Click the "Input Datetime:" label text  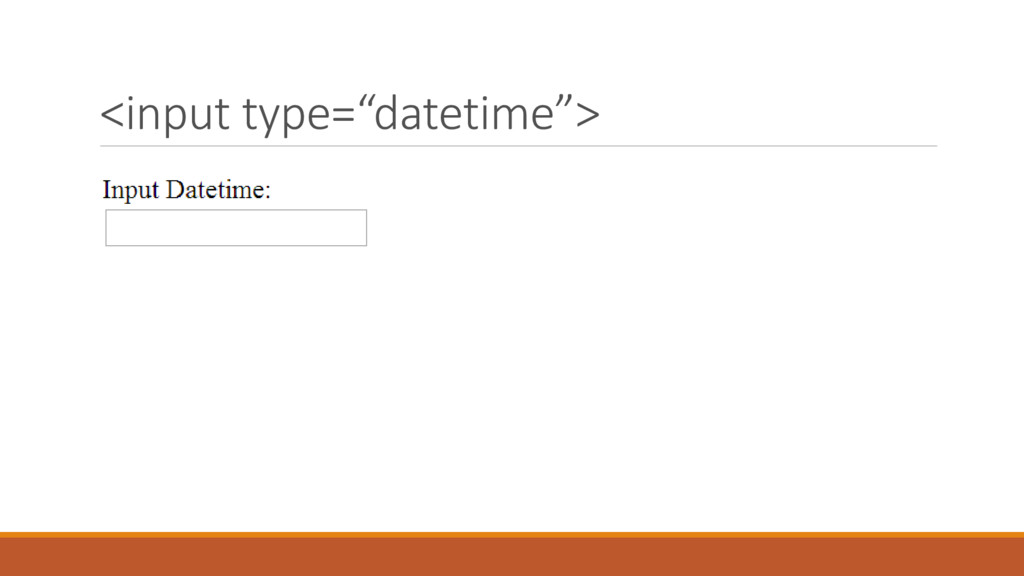point(187,190)
